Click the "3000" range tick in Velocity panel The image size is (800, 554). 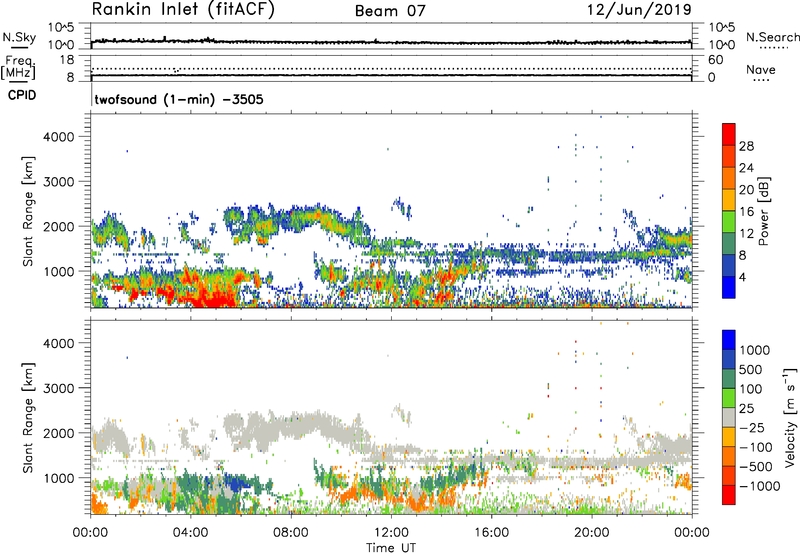[58, 388]
